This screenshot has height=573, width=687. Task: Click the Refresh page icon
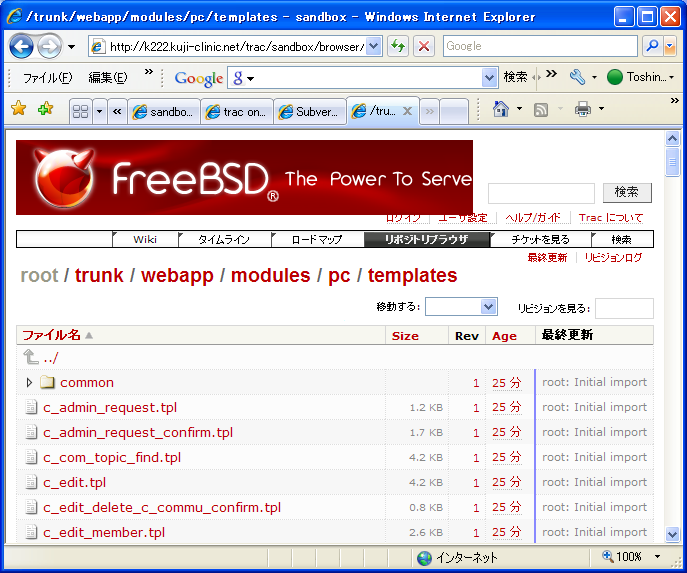(398, 46)
